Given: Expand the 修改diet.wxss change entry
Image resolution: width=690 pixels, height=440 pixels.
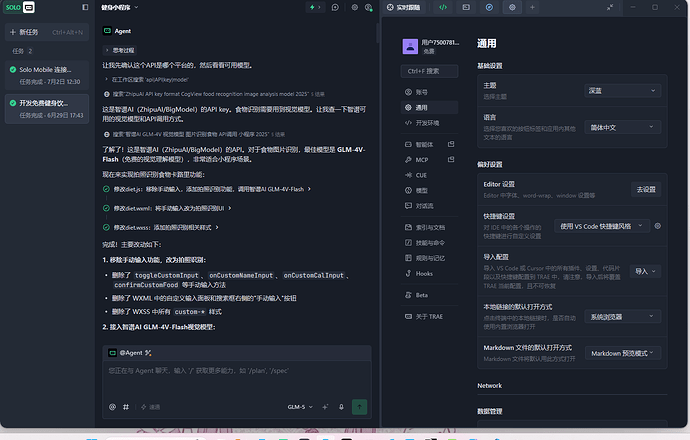Looking at the screenshot, I should [x=161, y=227].
